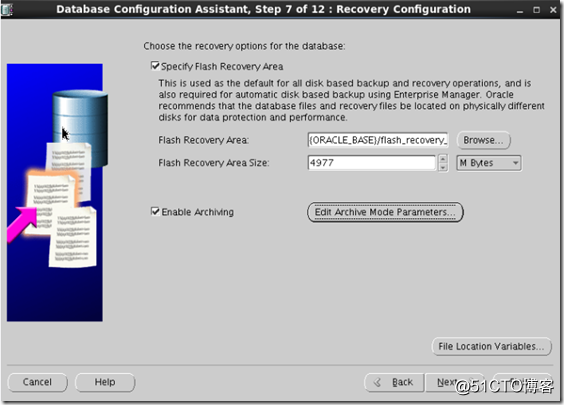Screen dimensions: 564x405
Task: Uncheck Specify Flash Recovery Area checkbox
Action: (x=155, y=66)
